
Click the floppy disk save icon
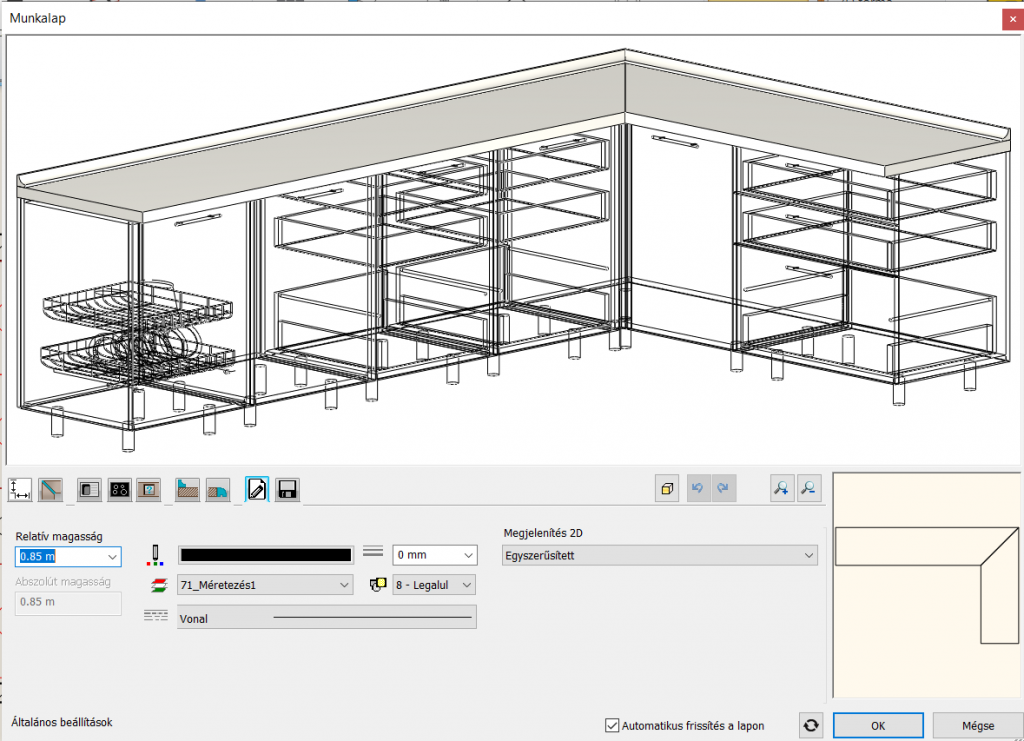[287, 489]
